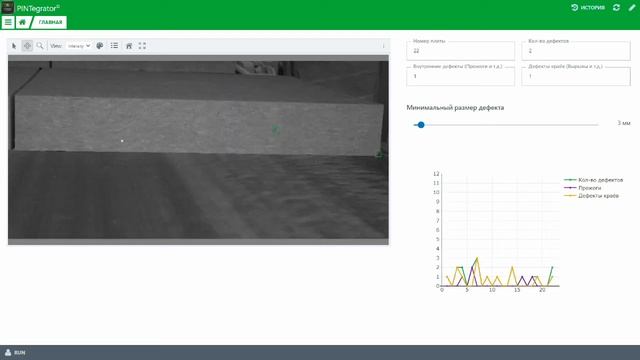The height and width of the screenshot is (360, 640).
Task: Toggle Дефекты краёв series in chart legend
Action: [x=591, y=196]
